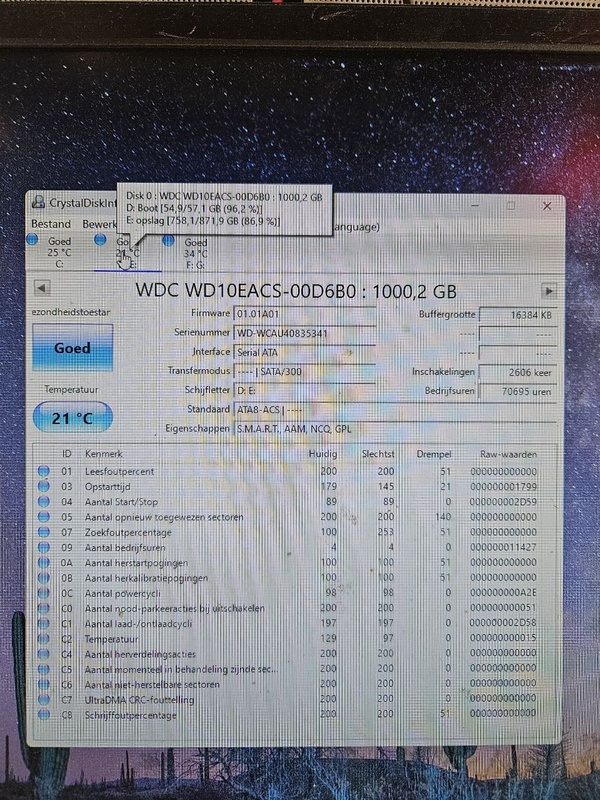This screenshot has width=600, height=800.
Task: Click status orb of Aantal herverdelingsacties row
Action: [44, 654]
